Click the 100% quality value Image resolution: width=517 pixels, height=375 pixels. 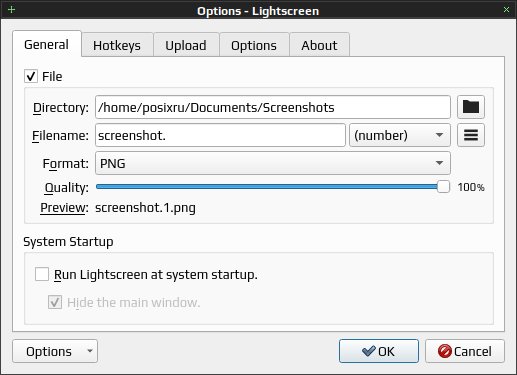(x=471, y=187)
